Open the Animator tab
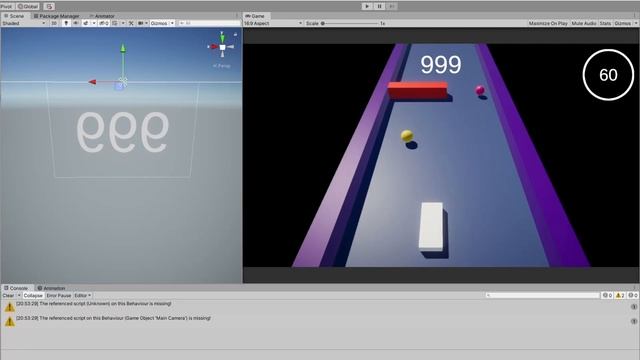Viewport: 640px width, 360px height. tap(102, 16)
